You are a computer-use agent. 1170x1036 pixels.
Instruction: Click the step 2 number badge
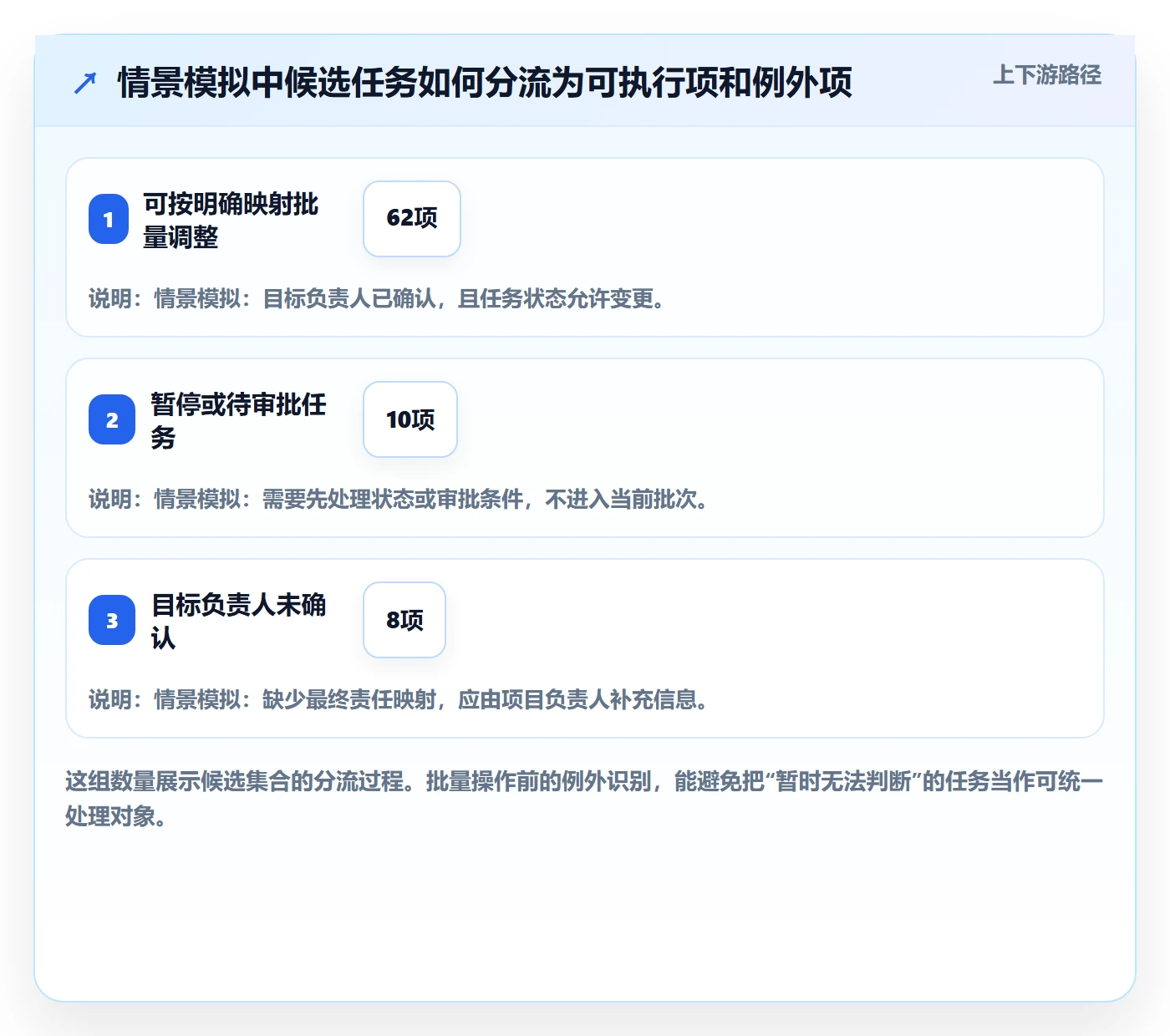point(112,419)
